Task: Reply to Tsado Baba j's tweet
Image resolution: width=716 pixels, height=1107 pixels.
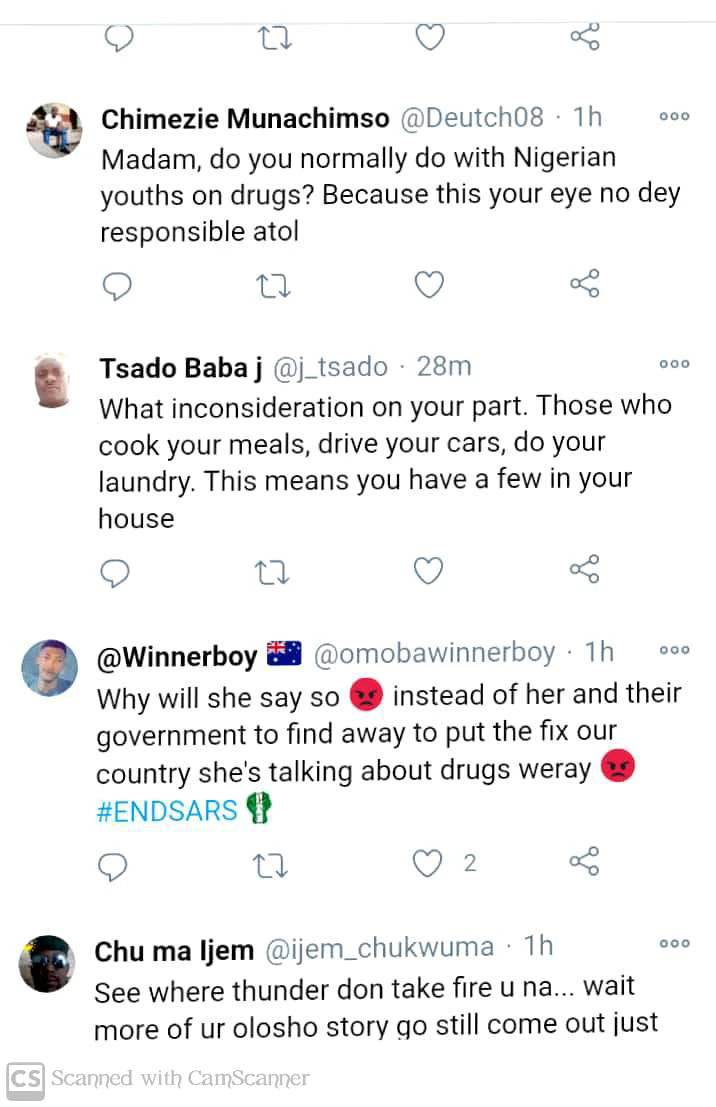Action: (116, 571)
